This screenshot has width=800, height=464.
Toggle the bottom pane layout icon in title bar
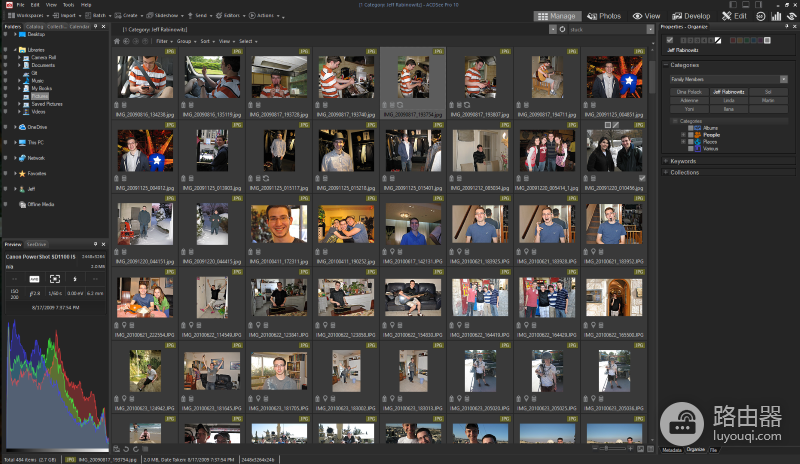point(746,5)
